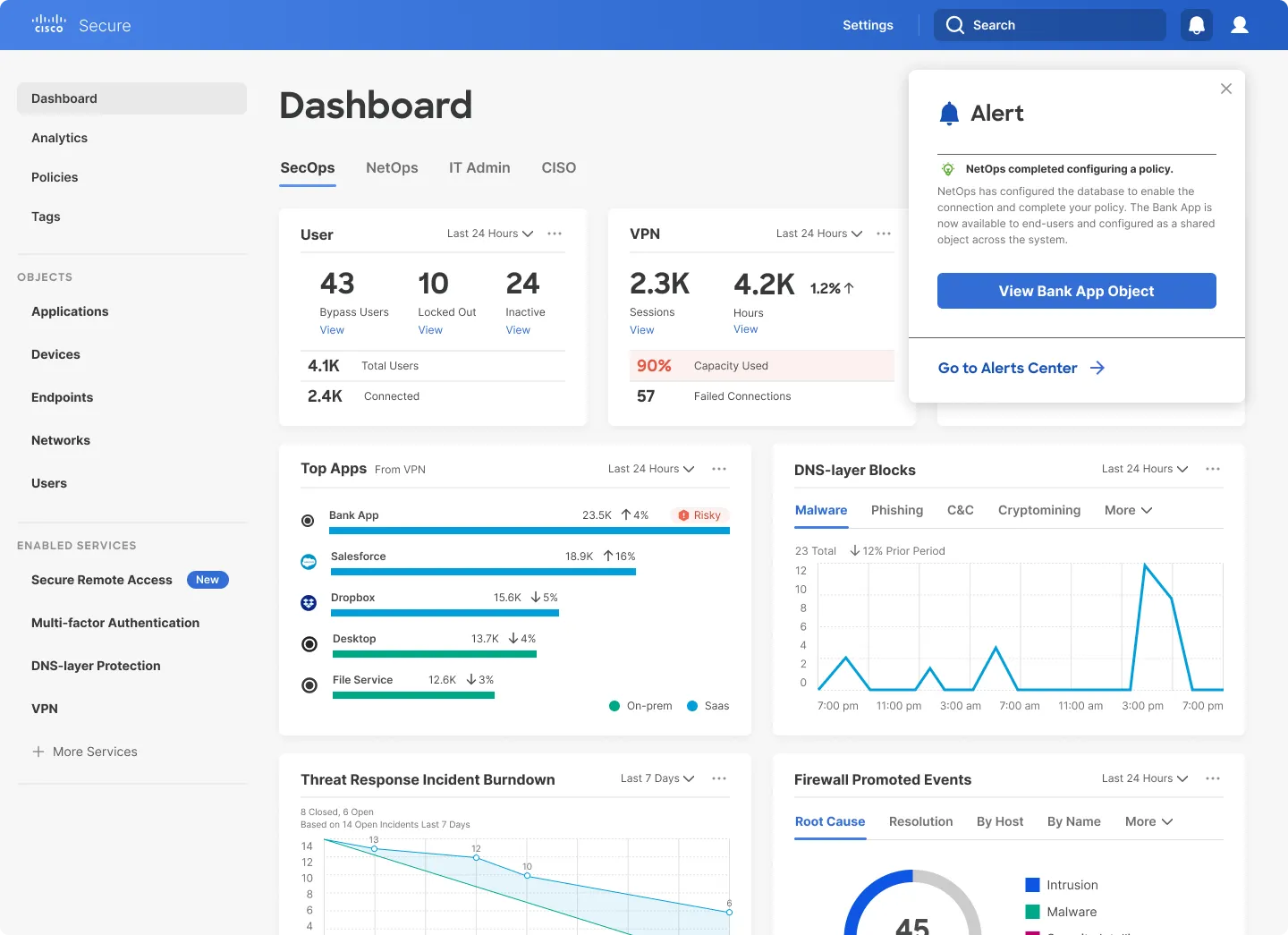Click the Malware legend green swatch
Image resolution: width=1288 pixels, height=935 pixels.
1032,912
